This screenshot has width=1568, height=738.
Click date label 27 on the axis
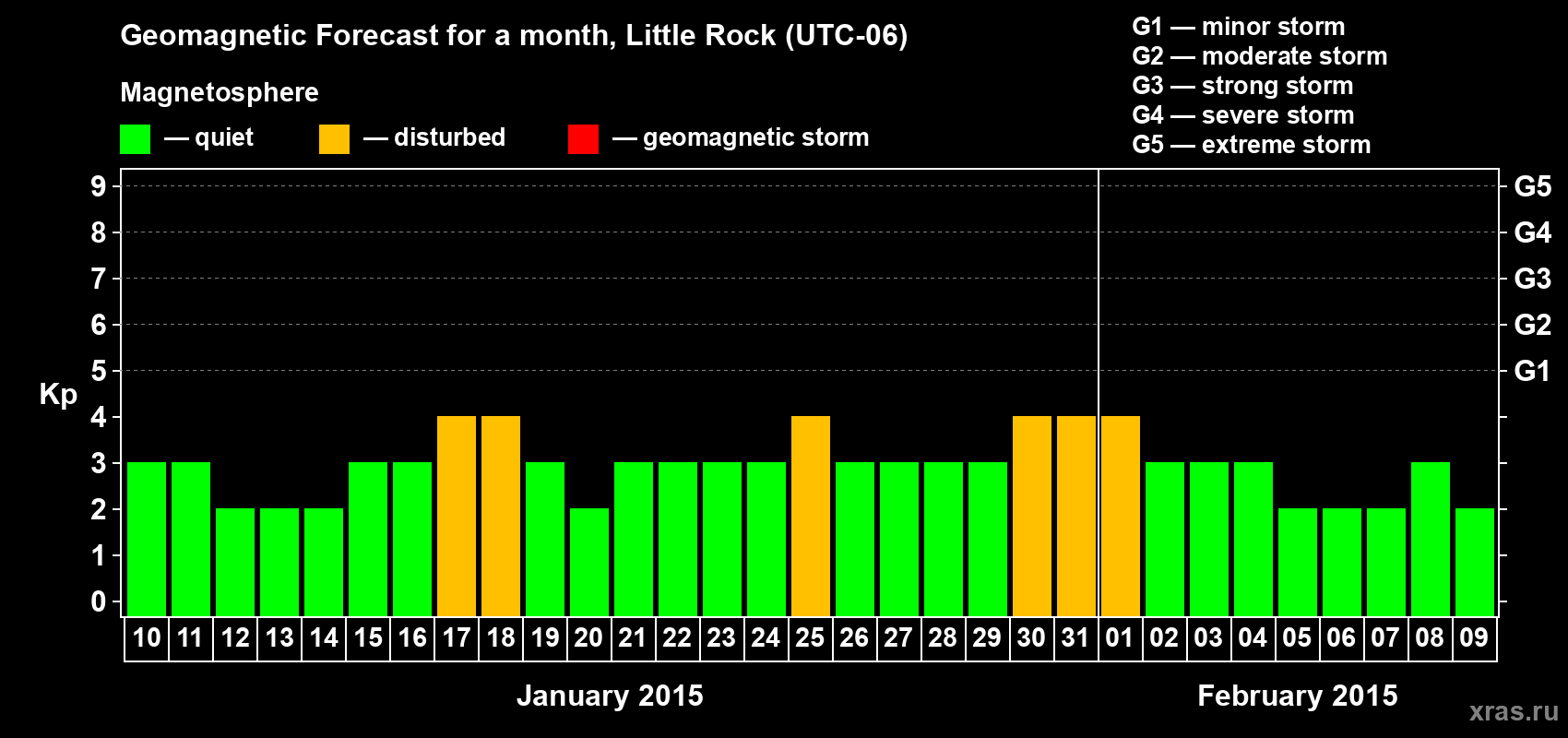click(898, 637)
